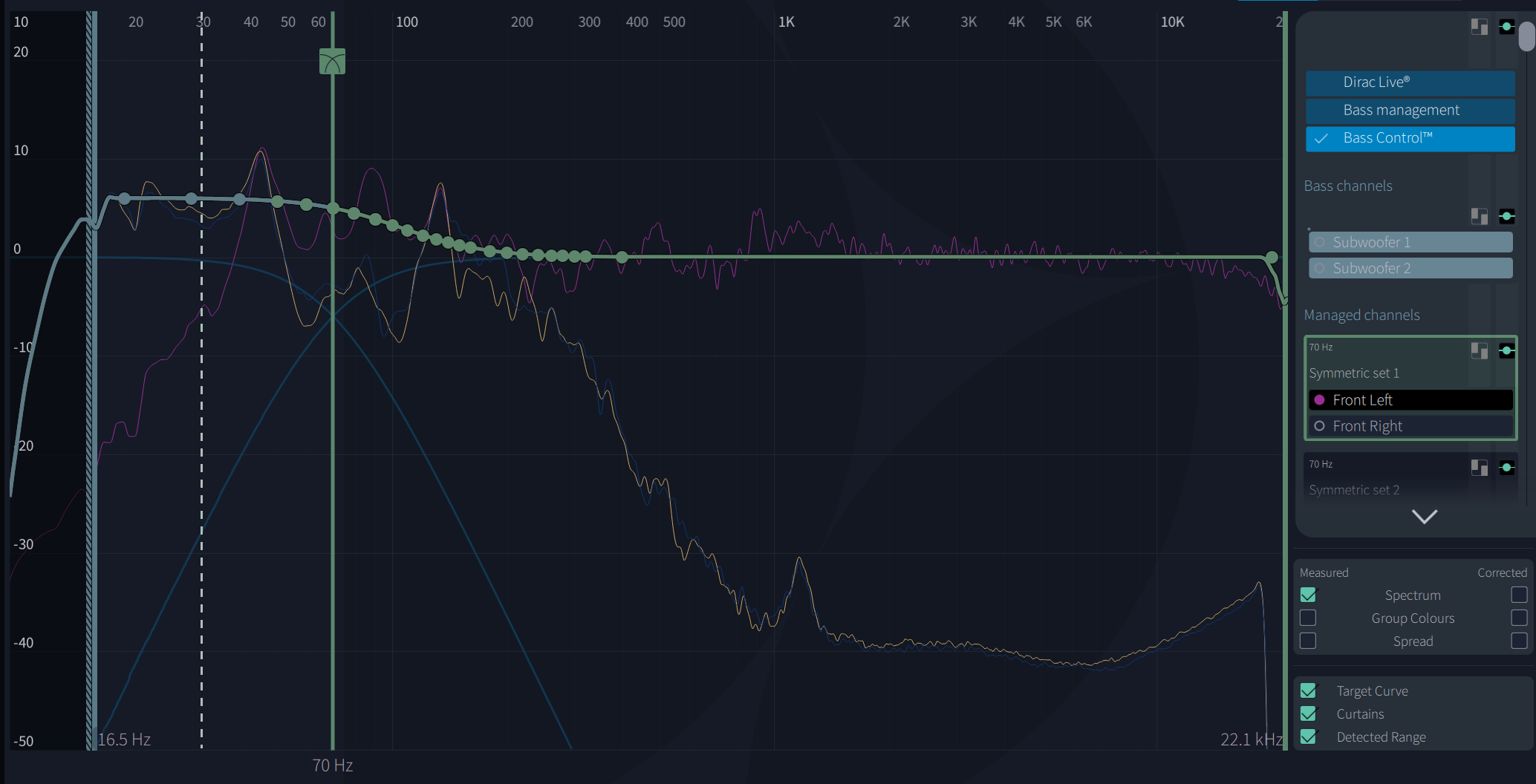Open Symmetric set 1 group

[x=1353, y=373]
